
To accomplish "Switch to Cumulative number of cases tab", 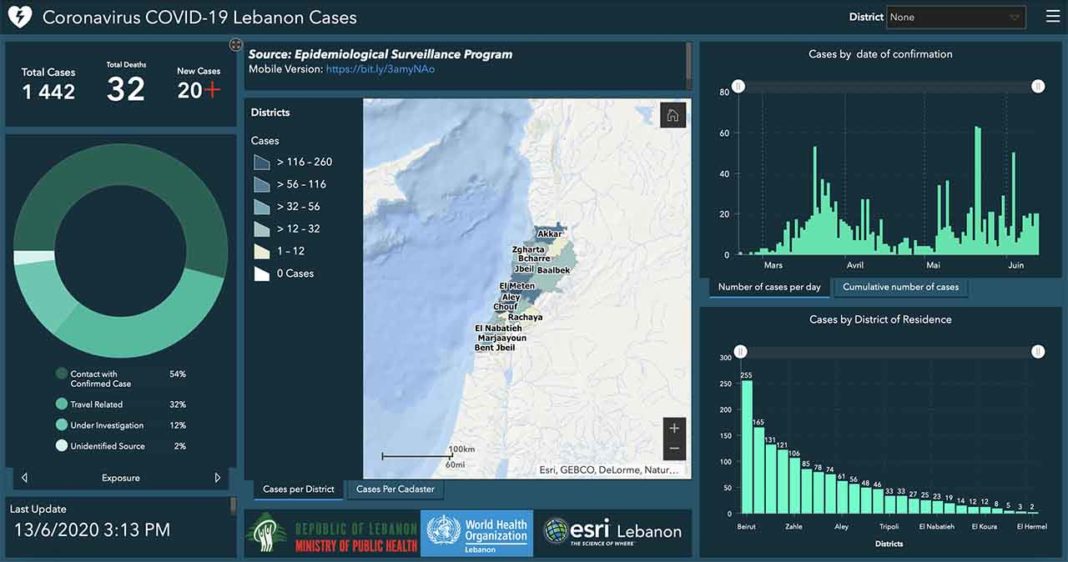I will [900, 287].
